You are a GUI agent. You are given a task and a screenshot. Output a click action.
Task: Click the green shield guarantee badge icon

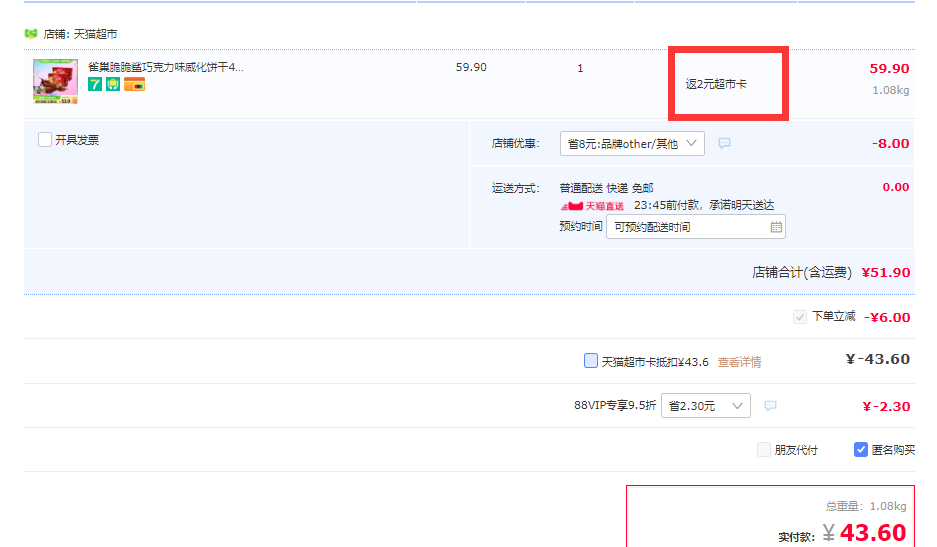point(113,84)
